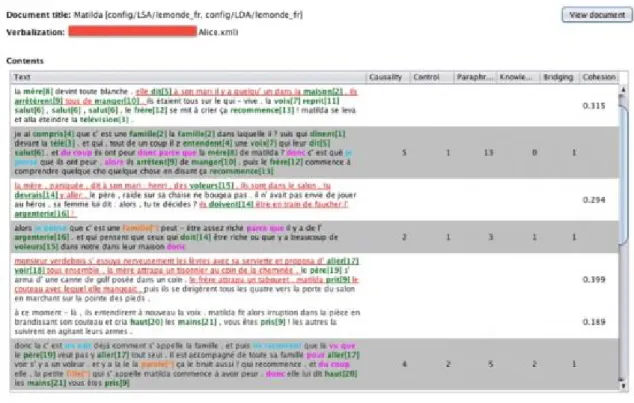Image resolution: width=634 pixels, height=403 pixels.
Task: Sort by the Causality column header
Action: click(387, 77)
